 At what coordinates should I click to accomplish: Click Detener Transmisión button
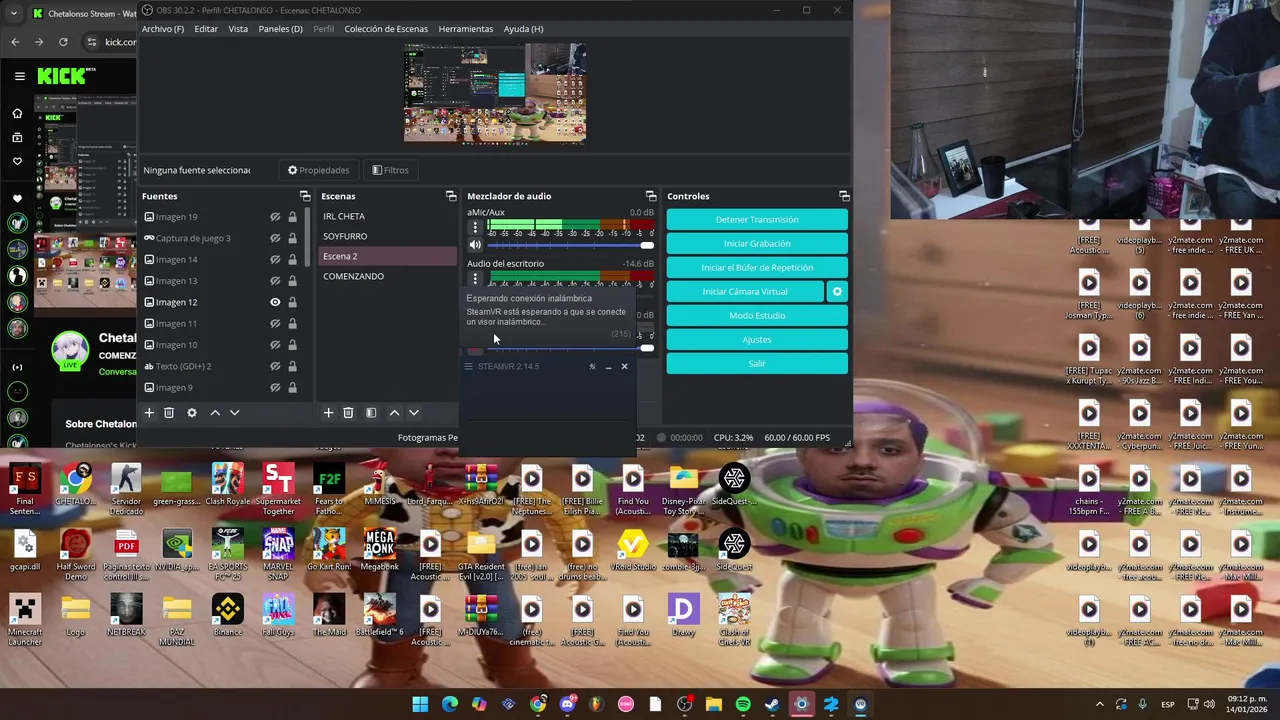point(757,220)
